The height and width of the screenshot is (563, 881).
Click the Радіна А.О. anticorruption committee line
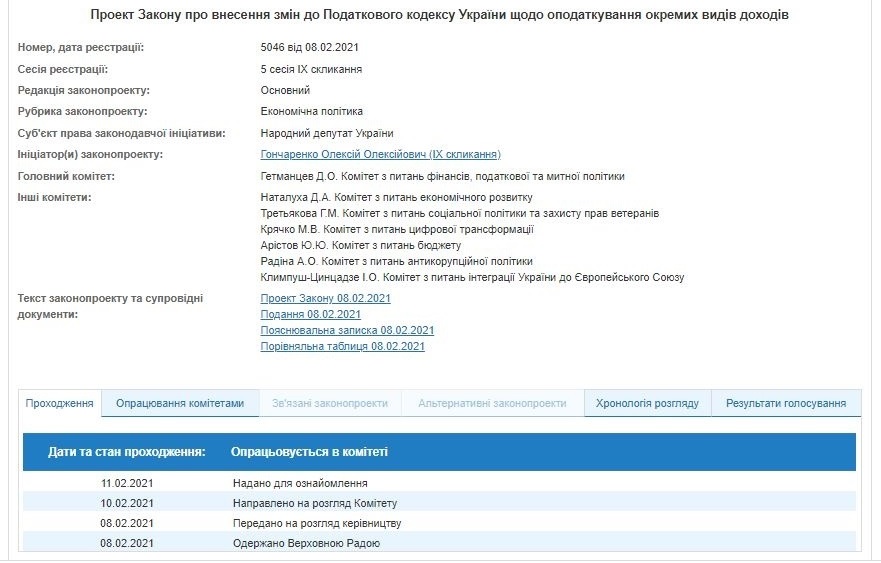(x=396, y=261)
